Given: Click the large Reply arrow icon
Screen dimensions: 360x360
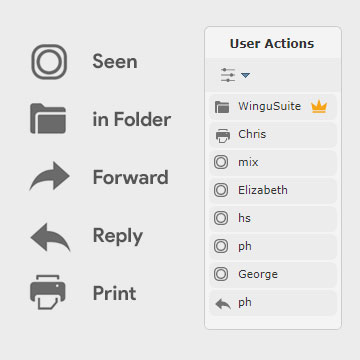Looking at the screenshot, I should 50,237.
